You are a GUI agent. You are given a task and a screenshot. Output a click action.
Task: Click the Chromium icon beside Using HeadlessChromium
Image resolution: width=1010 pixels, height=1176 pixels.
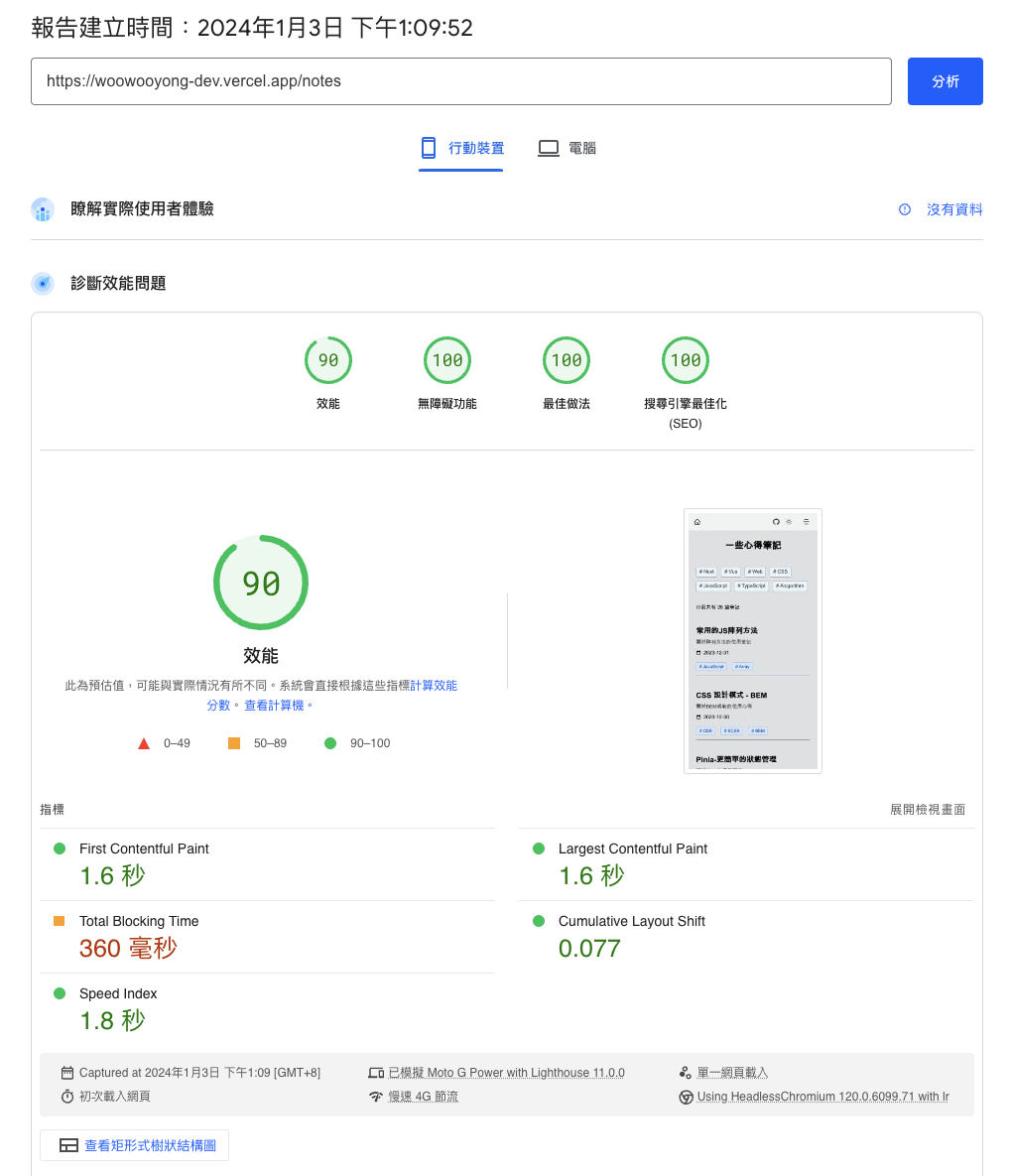point(686,1097)
